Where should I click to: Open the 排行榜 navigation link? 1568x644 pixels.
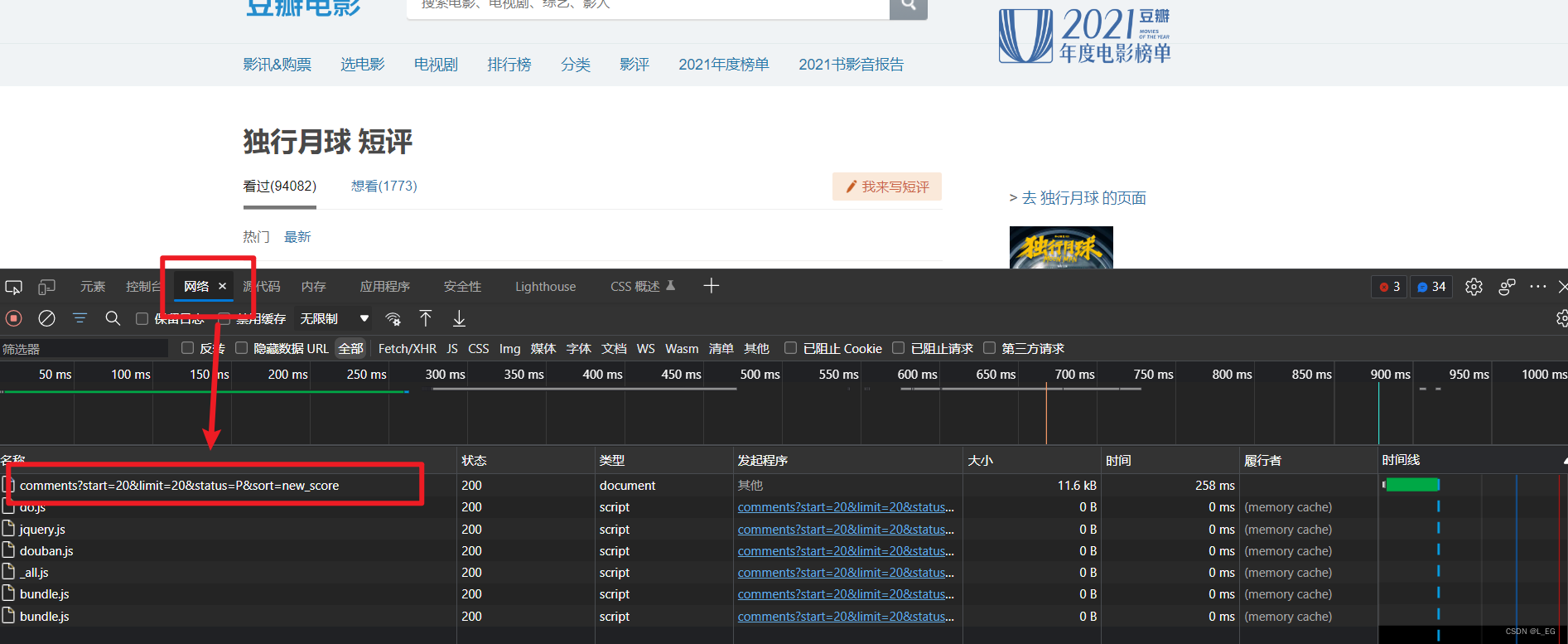point(509,64)
